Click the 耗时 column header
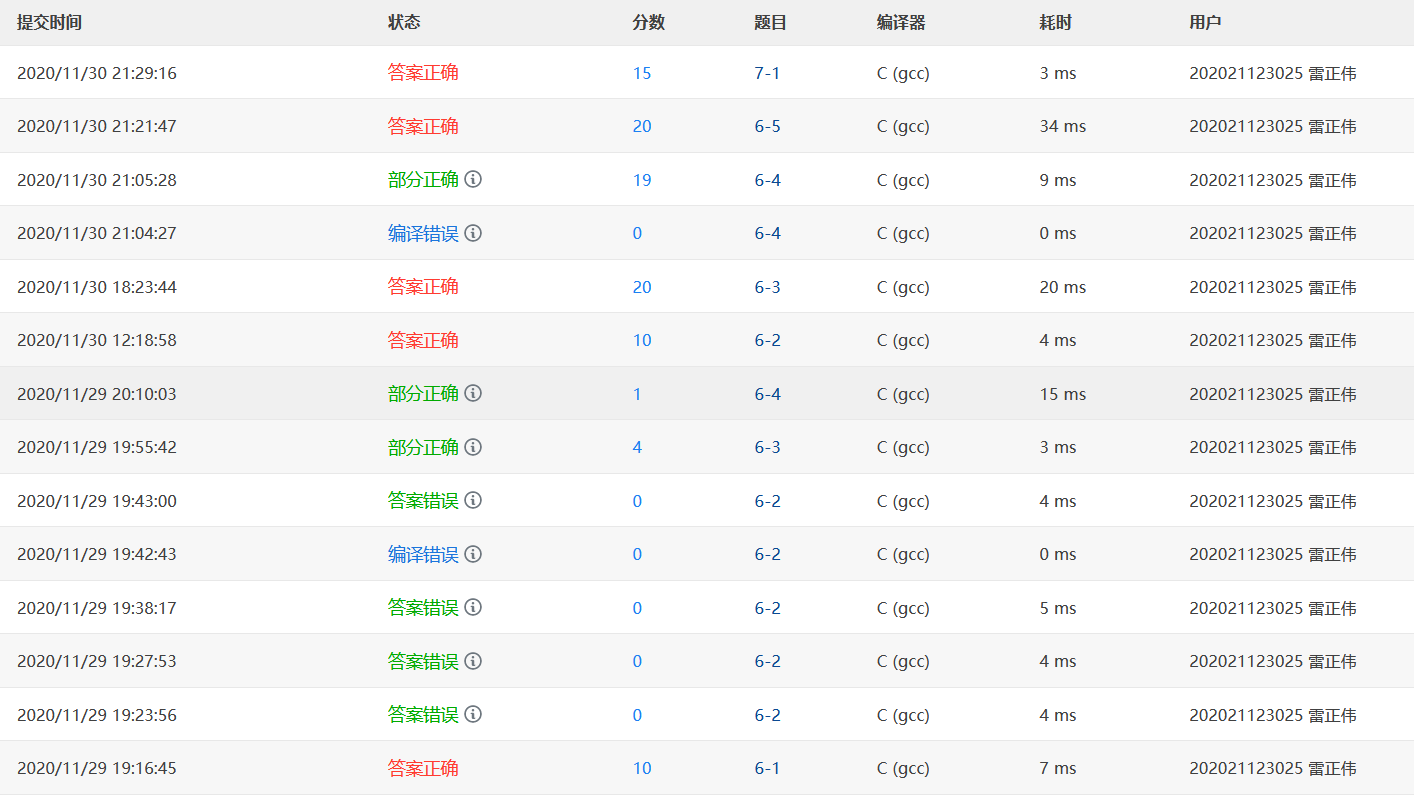The width and height of the screenshot is (1414, 796). click(x=1055, y=22)
